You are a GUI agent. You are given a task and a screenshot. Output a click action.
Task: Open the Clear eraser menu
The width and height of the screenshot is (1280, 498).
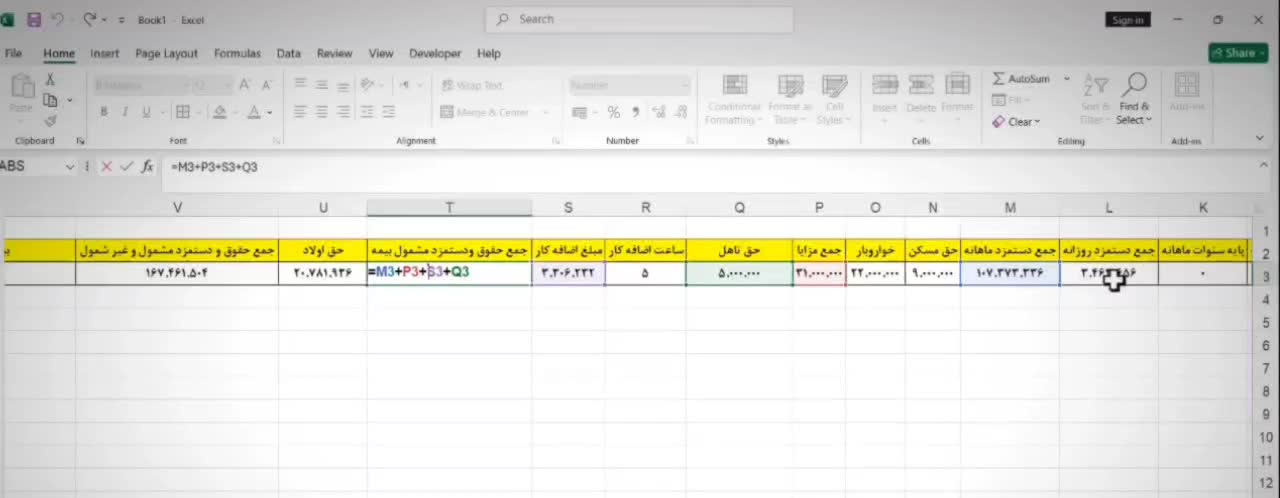point(1016,122)
